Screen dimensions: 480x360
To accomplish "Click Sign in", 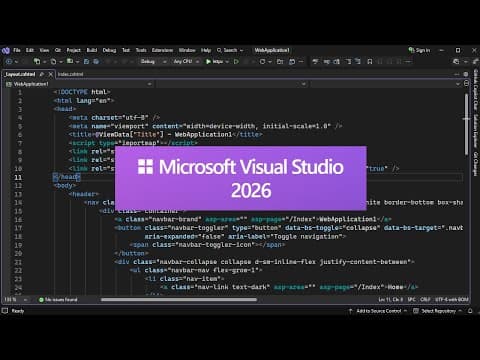I will pyautogui.click(x=420, y=50).
